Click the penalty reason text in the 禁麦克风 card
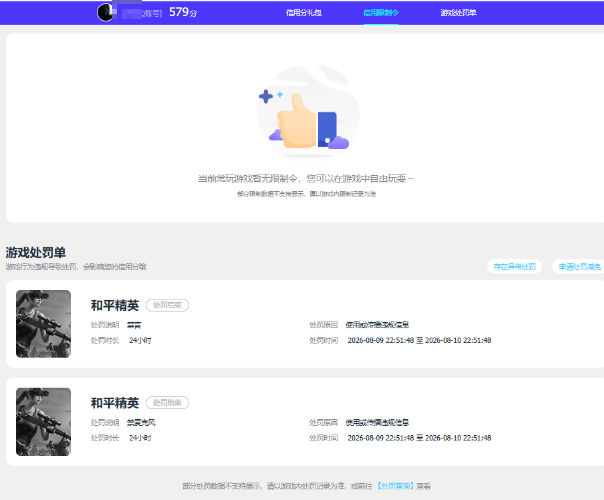Viewport: 604px width, 500px height. (377, 423)
